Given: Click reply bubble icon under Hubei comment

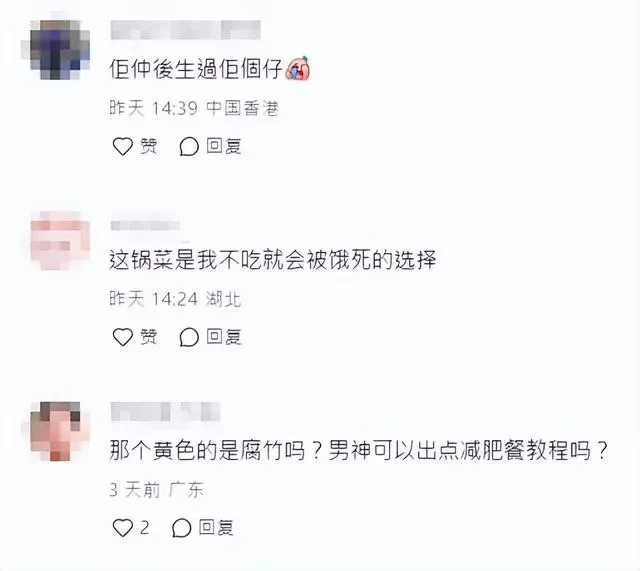Looking at the screenshot, I should tap(189, 338).
